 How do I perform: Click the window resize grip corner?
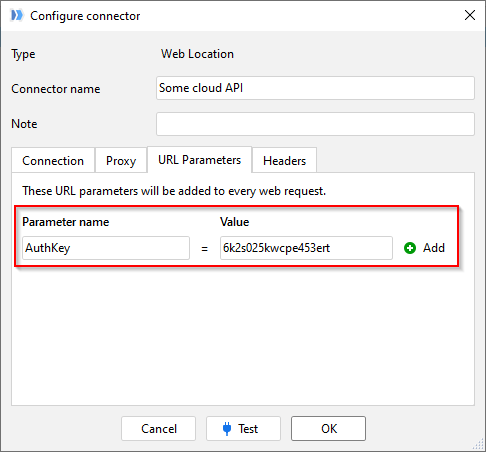point(478,445)
